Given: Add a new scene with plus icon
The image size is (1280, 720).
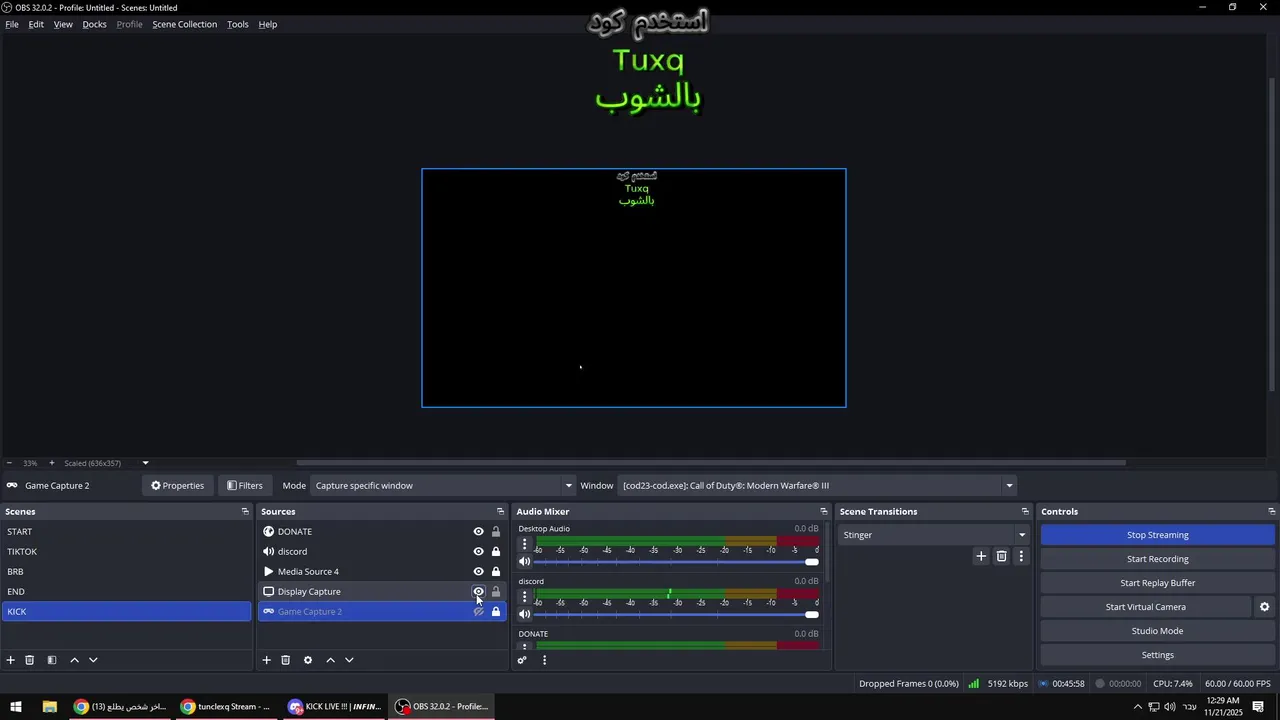Looking at the screenshot, I should [11, 660].
